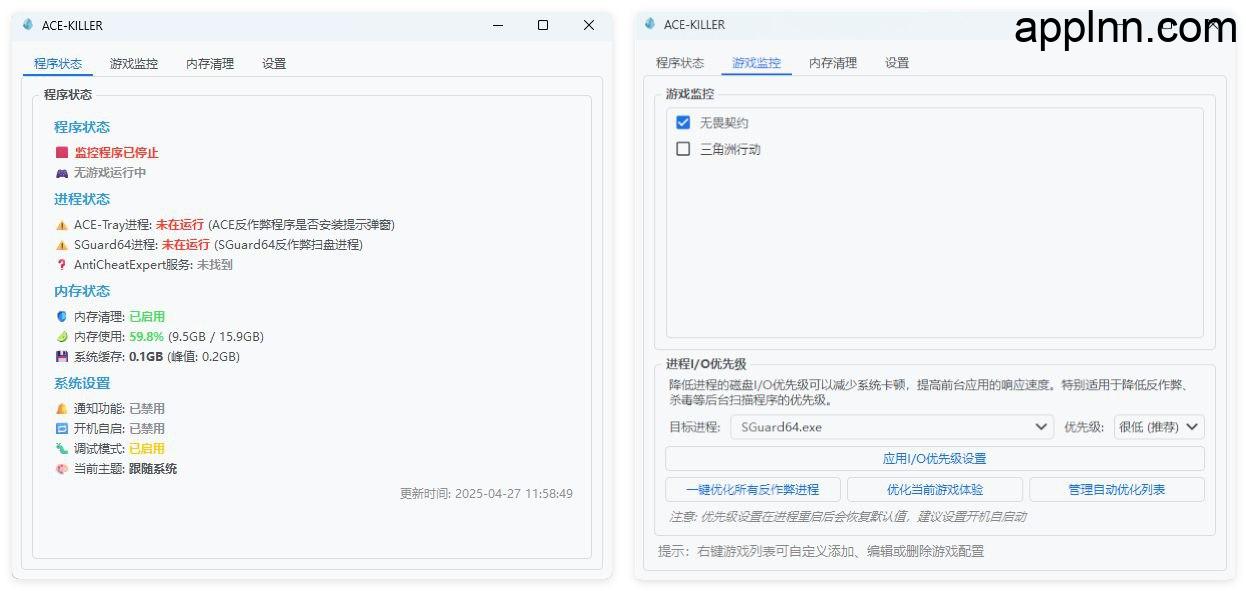Click 内存使用 59.8% value text
Image resolution: width=1246 pixels, height=591 pixels.
(146, 337)
